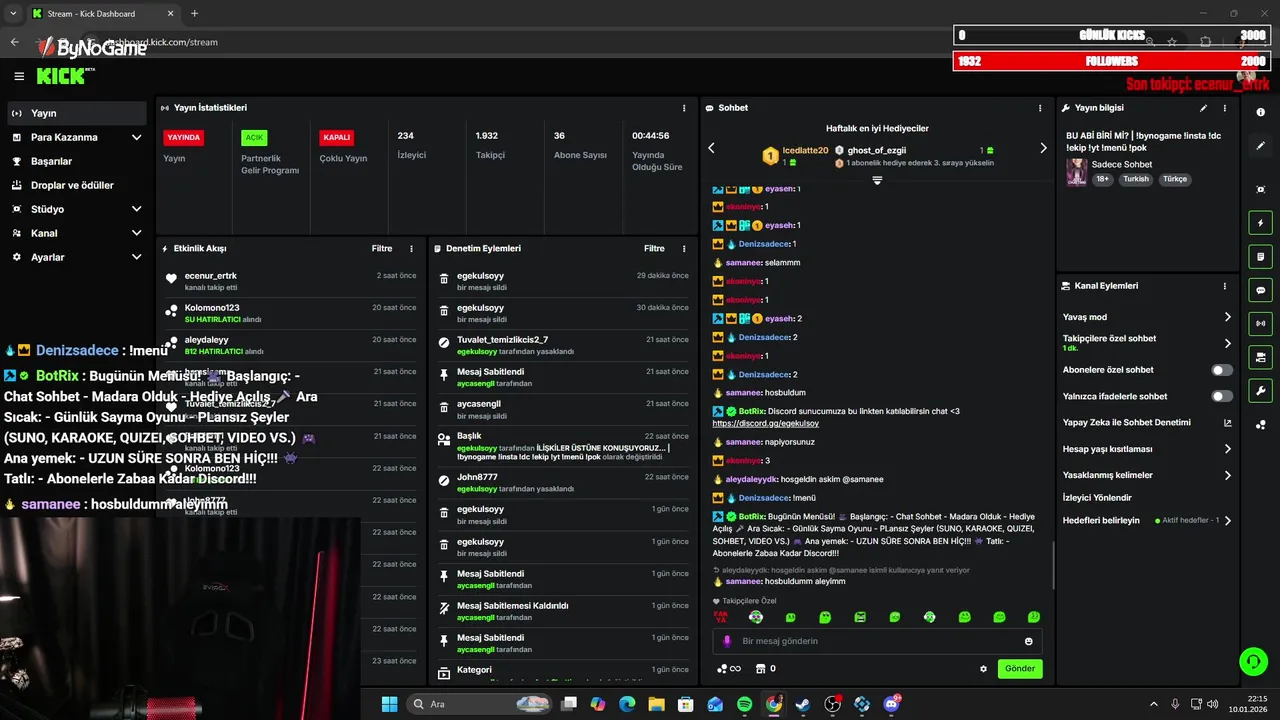Click the chat panel scrollbar

pyautogui.click(x=1053, y=565)
